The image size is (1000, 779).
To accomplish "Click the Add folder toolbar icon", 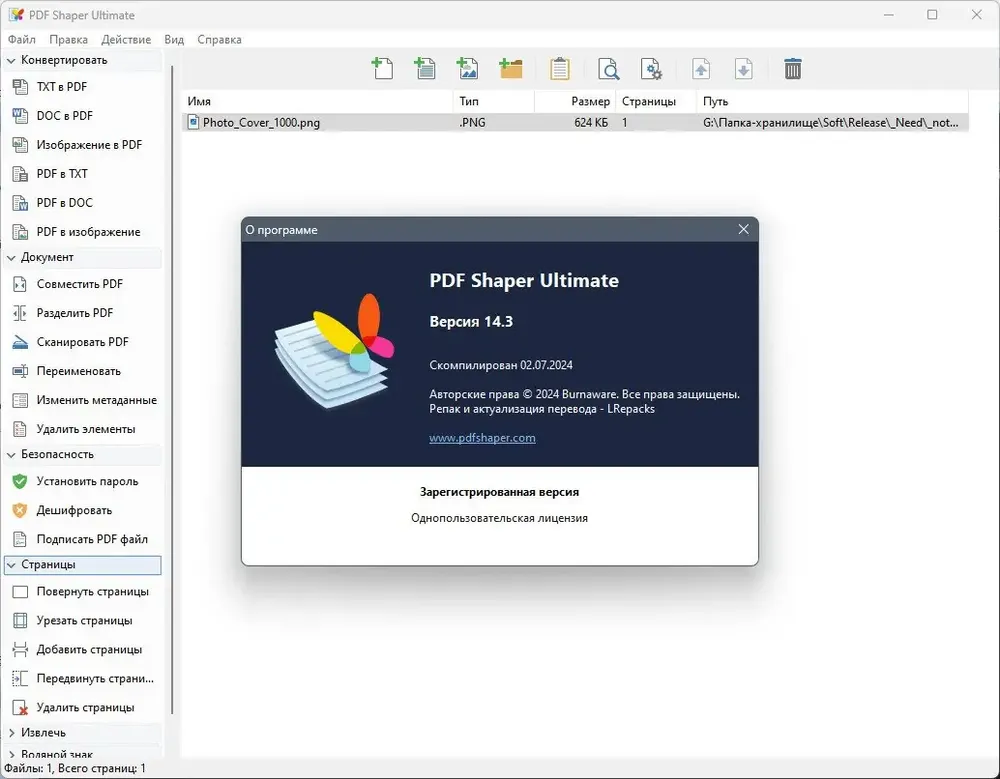I will pos(511,68).
